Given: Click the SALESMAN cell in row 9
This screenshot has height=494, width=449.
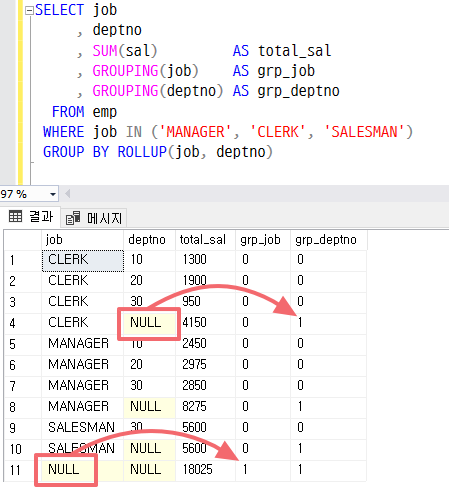Looking at the screenshot, I should coord(83,428).
